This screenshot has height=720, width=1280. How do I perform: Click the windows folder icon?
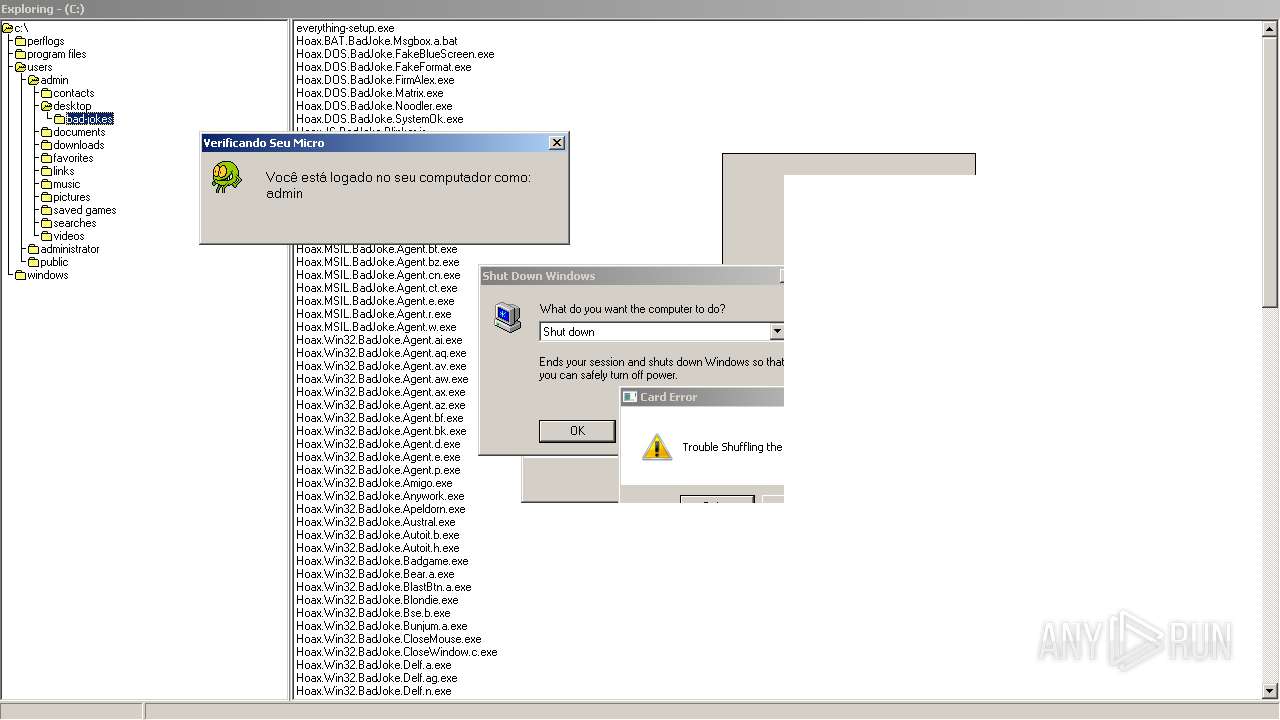click(x=20, y=275)
